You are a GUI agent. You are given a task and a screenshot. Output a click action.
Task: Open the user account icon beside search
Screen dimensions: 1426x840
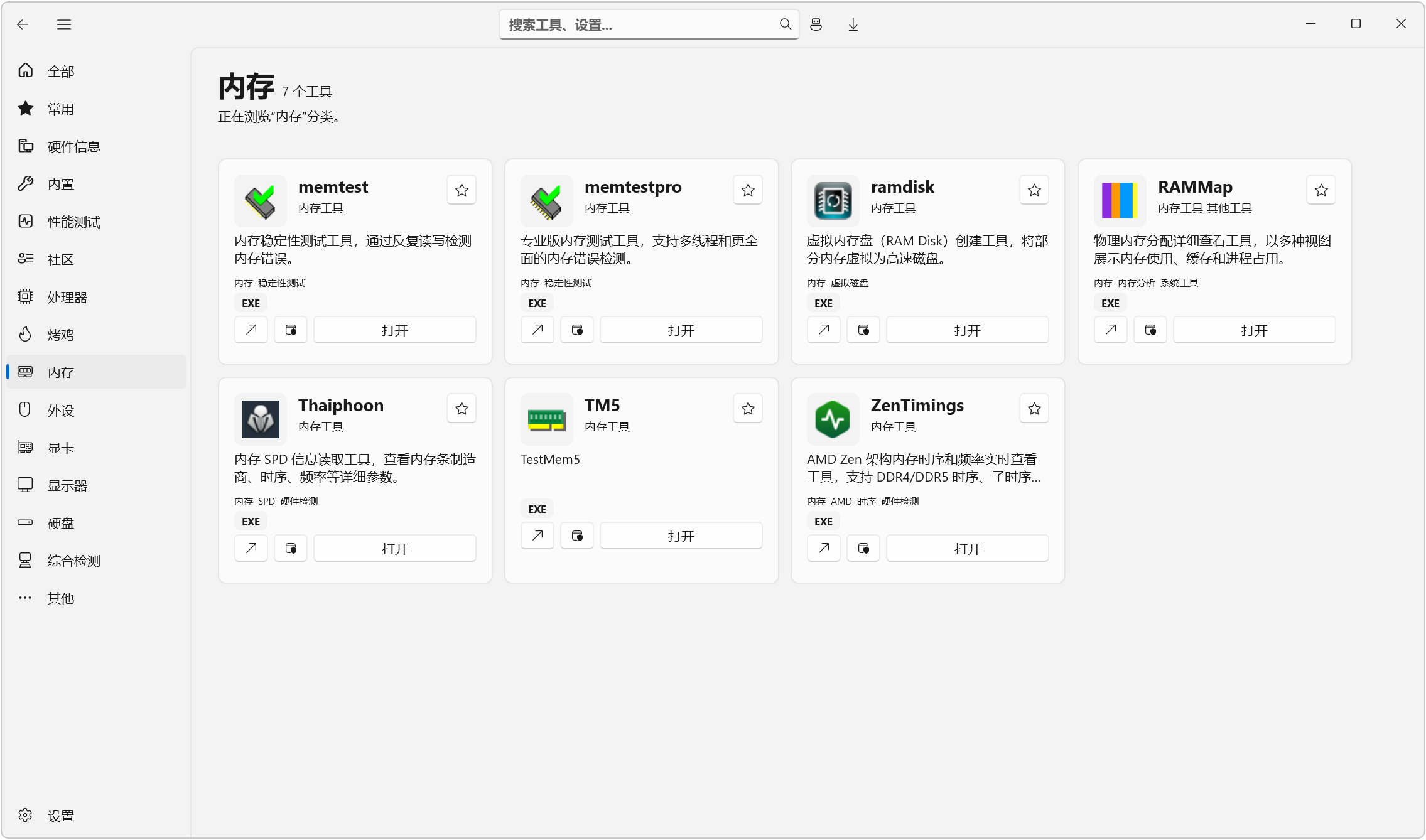(x=816, y=24)
